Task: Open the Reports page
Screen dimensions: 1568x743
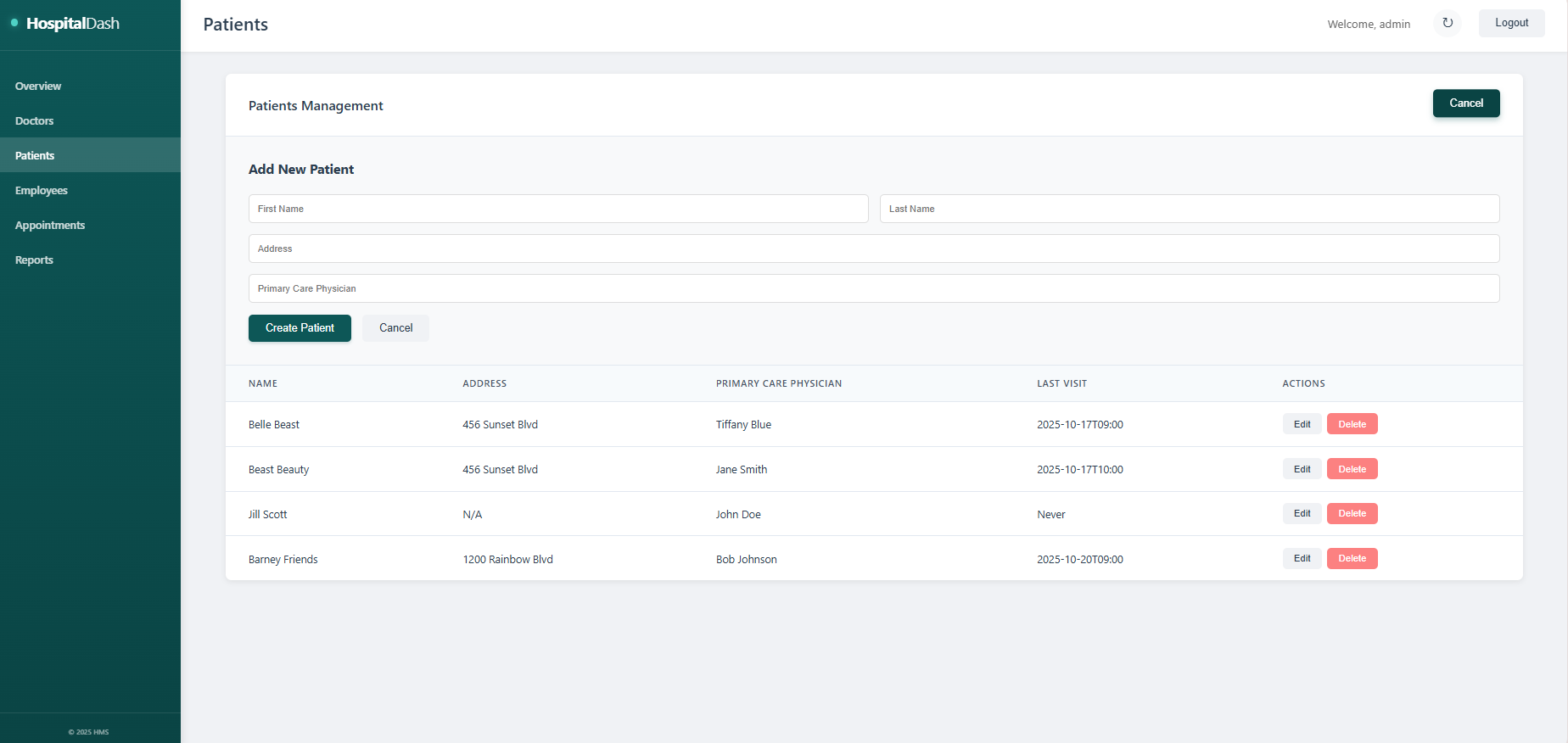Action: pos(90,260)
